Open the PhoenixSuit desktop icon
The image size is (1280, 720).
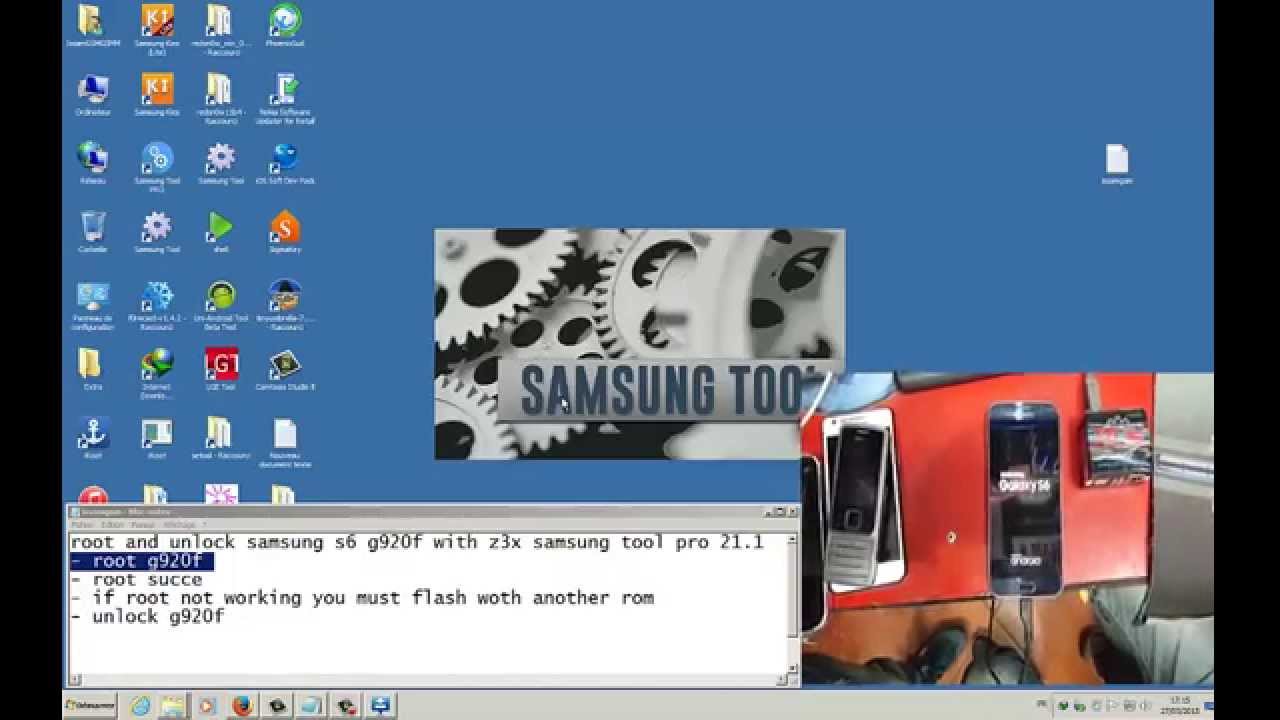(x=285, y=25)
